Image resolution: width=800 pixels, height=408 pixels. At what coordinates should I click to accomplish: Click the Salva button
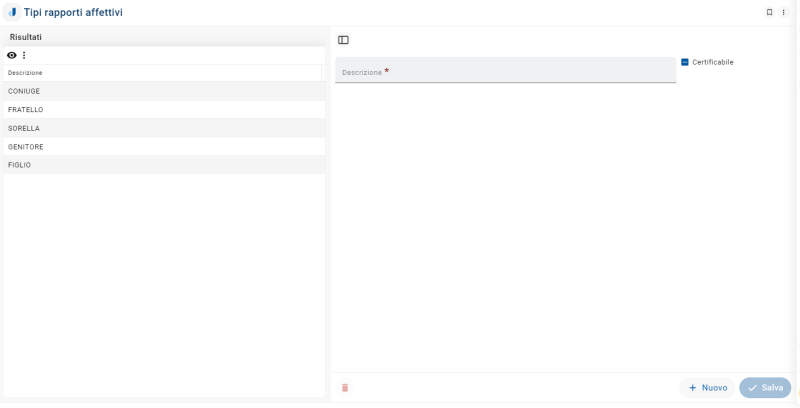click(765, 388)
